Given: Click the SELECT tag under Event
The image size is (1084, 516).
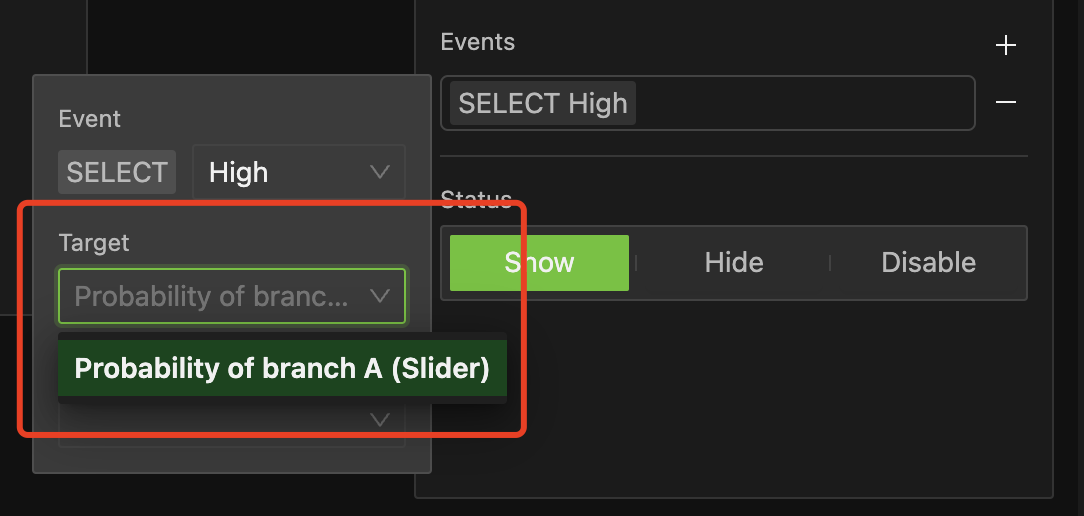Looking at the screenshot, I should [117, 172].
